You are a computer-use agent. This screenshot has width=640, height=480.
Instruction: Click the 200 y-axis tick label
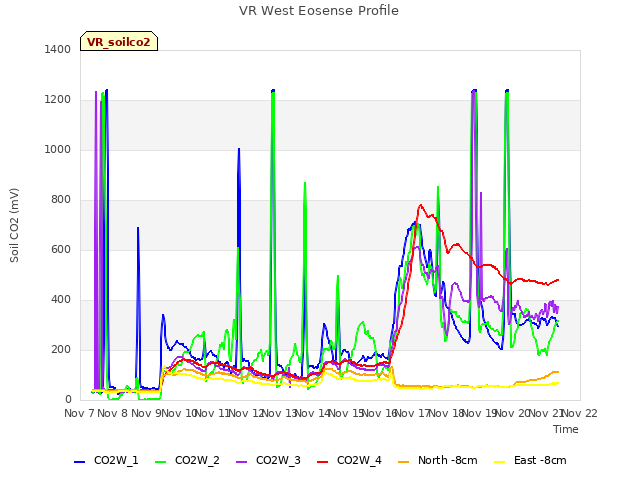[61, 350]
